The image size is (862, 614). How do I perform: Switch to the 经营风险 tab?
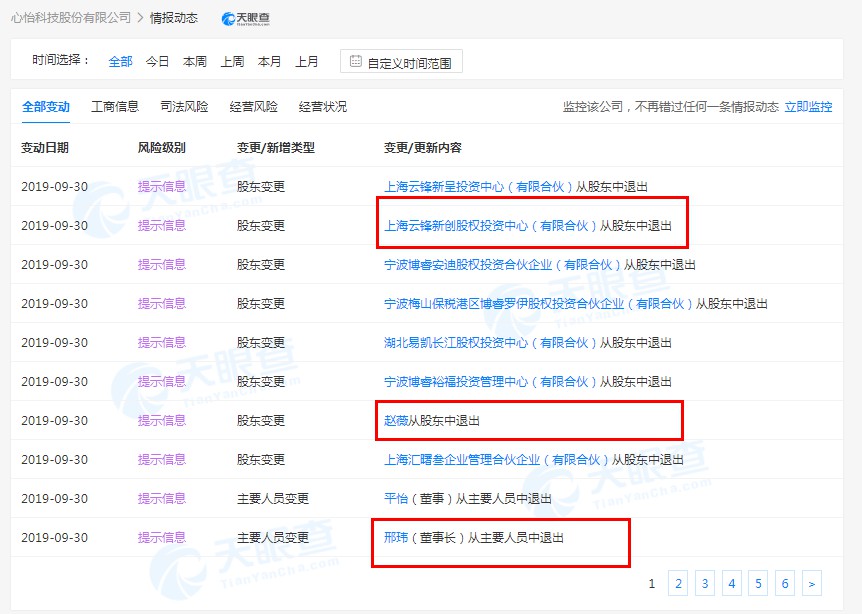253,107
